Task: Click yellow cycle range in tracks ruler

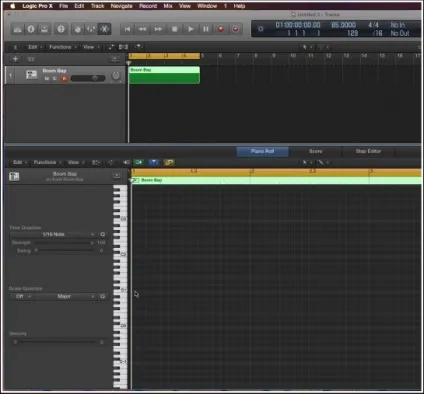Action: pyautogui.click(x=164, y=56)
